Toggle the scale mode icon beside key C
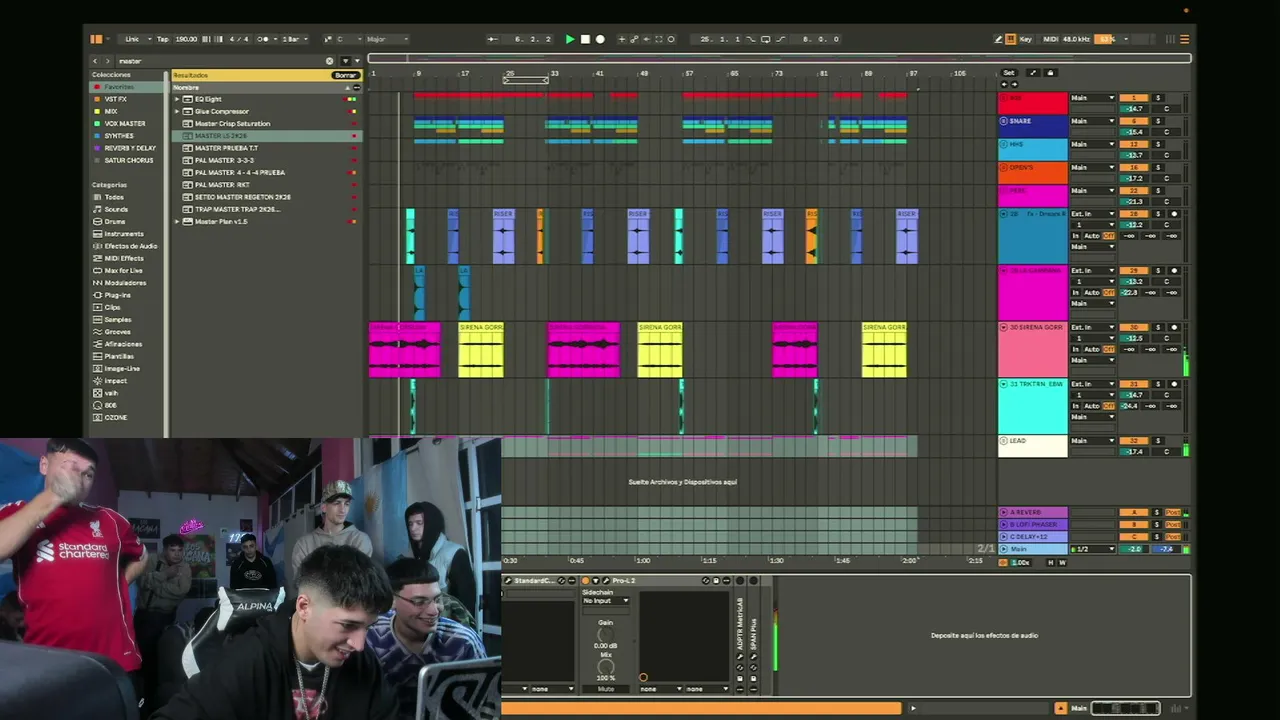The image size is (1280, 720). (x=328, y=39)
